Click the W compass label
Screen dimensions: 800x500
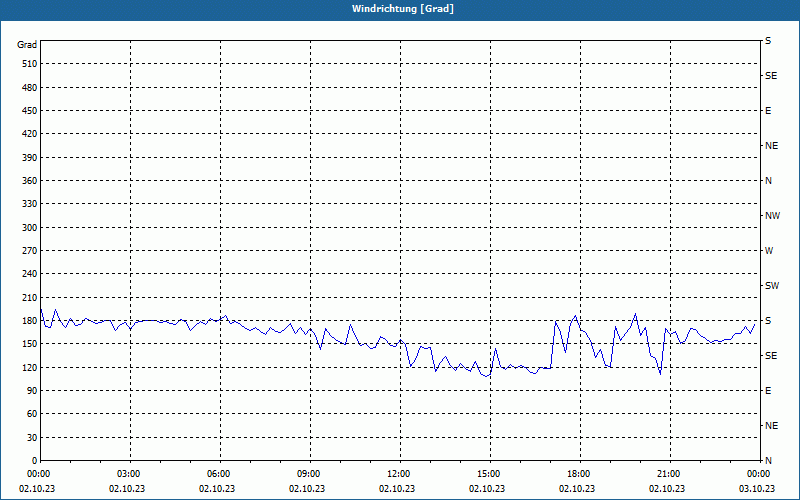tap(769, 251)
